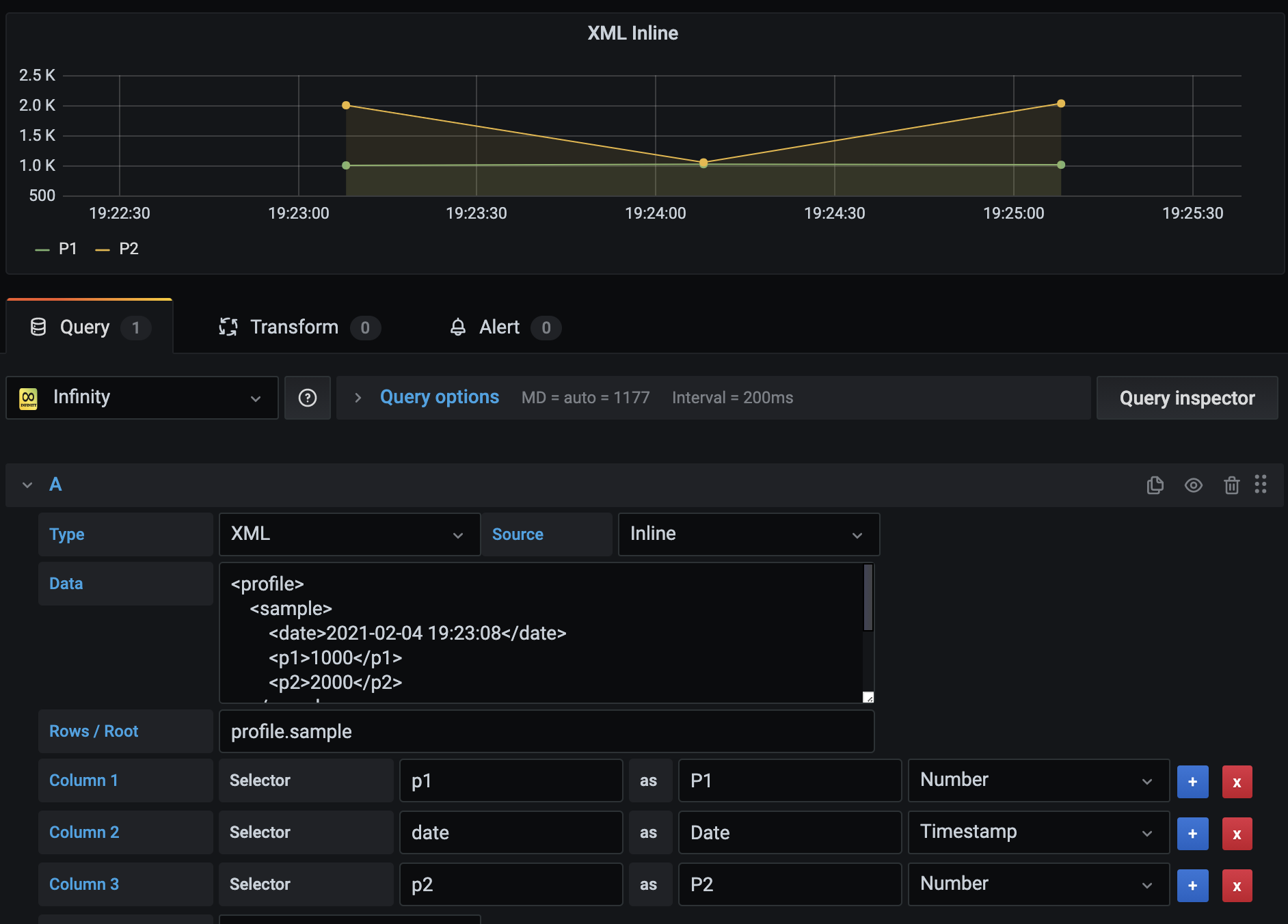
Task: Switch to the Transform tab
Action: tap(294, 327)
